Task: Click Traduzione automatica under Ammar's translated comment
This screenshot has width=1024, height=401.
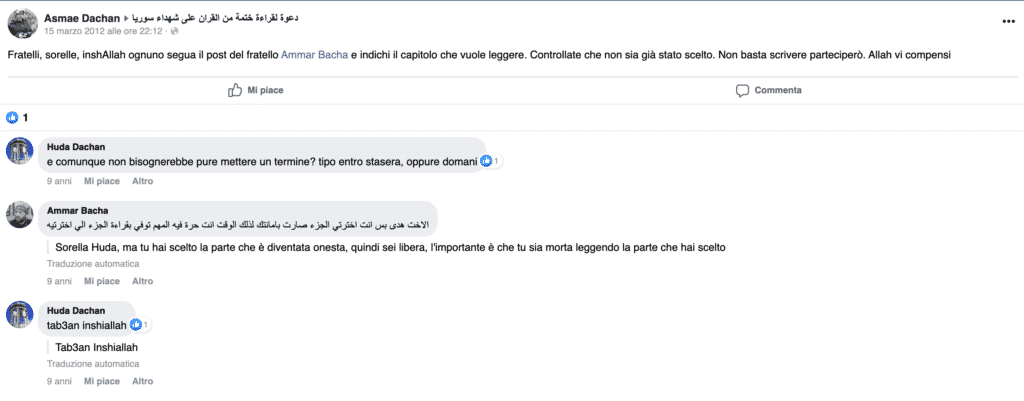Action: 93,264
